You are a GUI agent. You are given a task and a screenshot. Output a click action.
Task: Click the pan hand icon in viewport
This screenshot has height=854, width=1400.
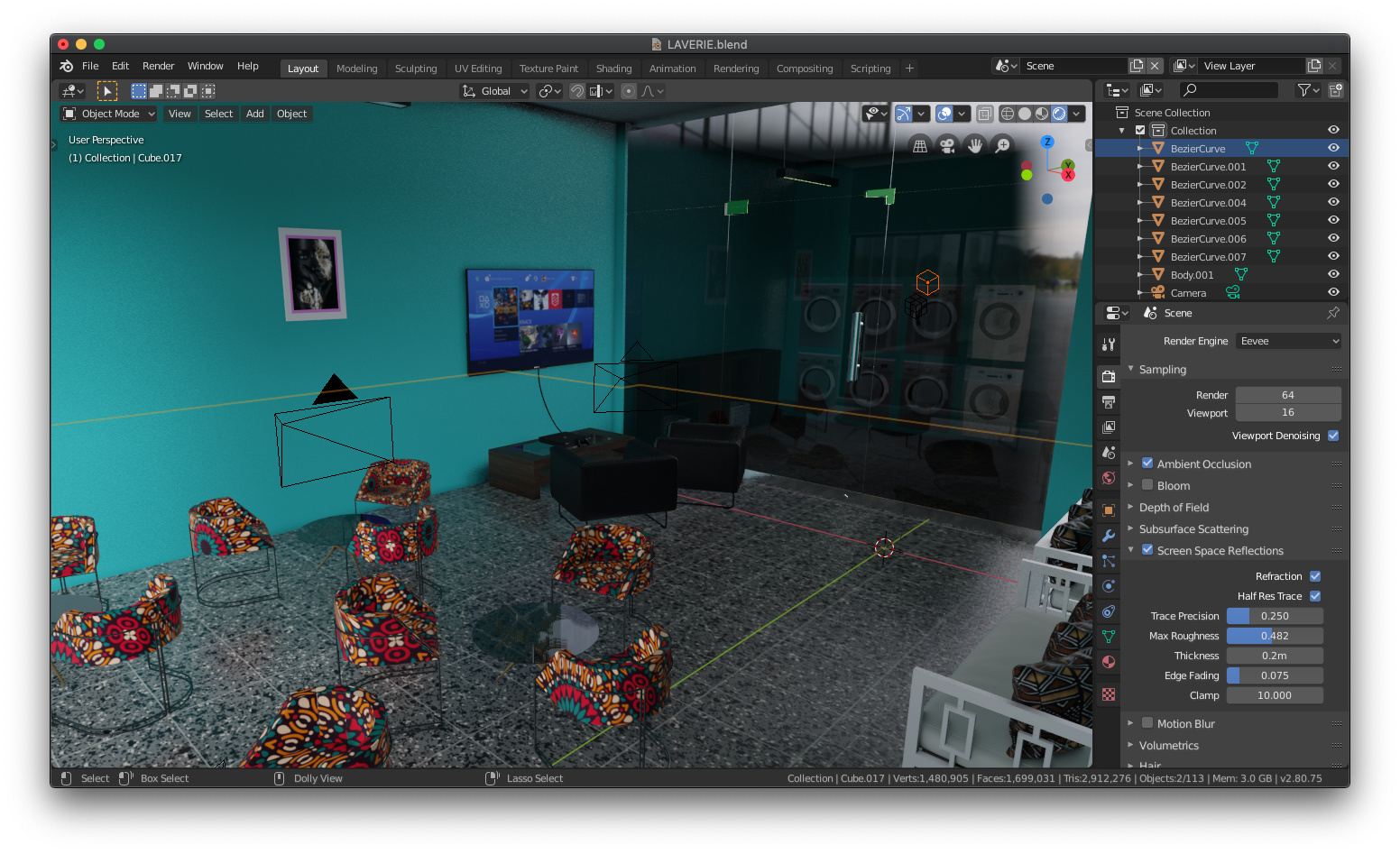[x=975, y=146]
